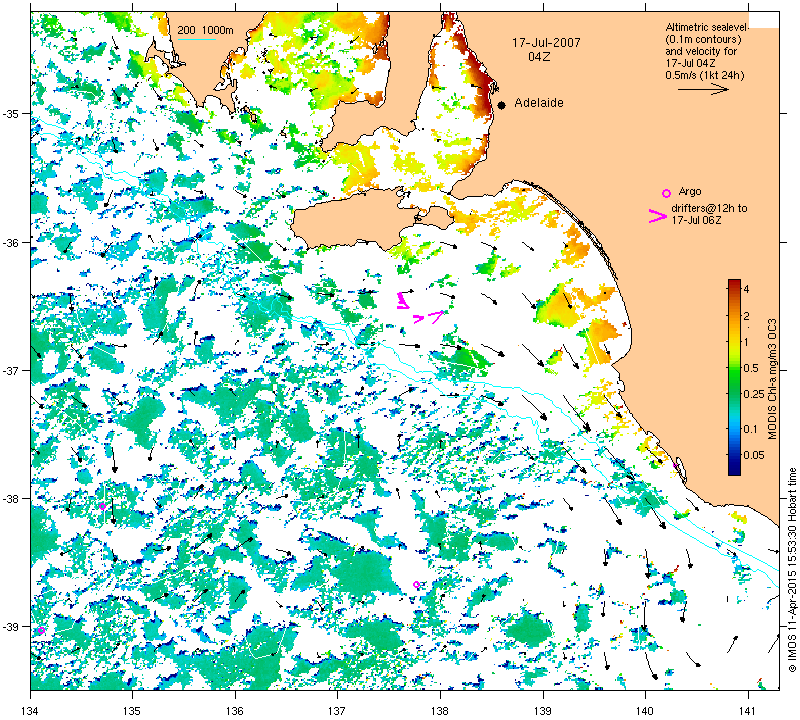Click the Argo float circle near 137.8, -38.7
800x720 pixels.
pos(416,585)
